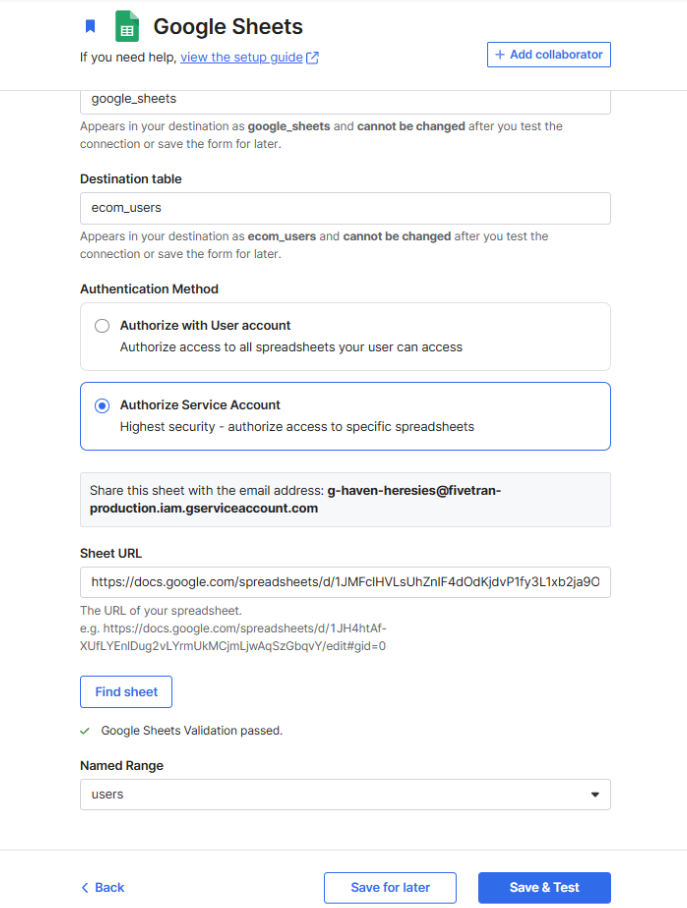Screen dimensions: 687x908
Task: Click the blue bookmark icon in the header
Action: 90,26
